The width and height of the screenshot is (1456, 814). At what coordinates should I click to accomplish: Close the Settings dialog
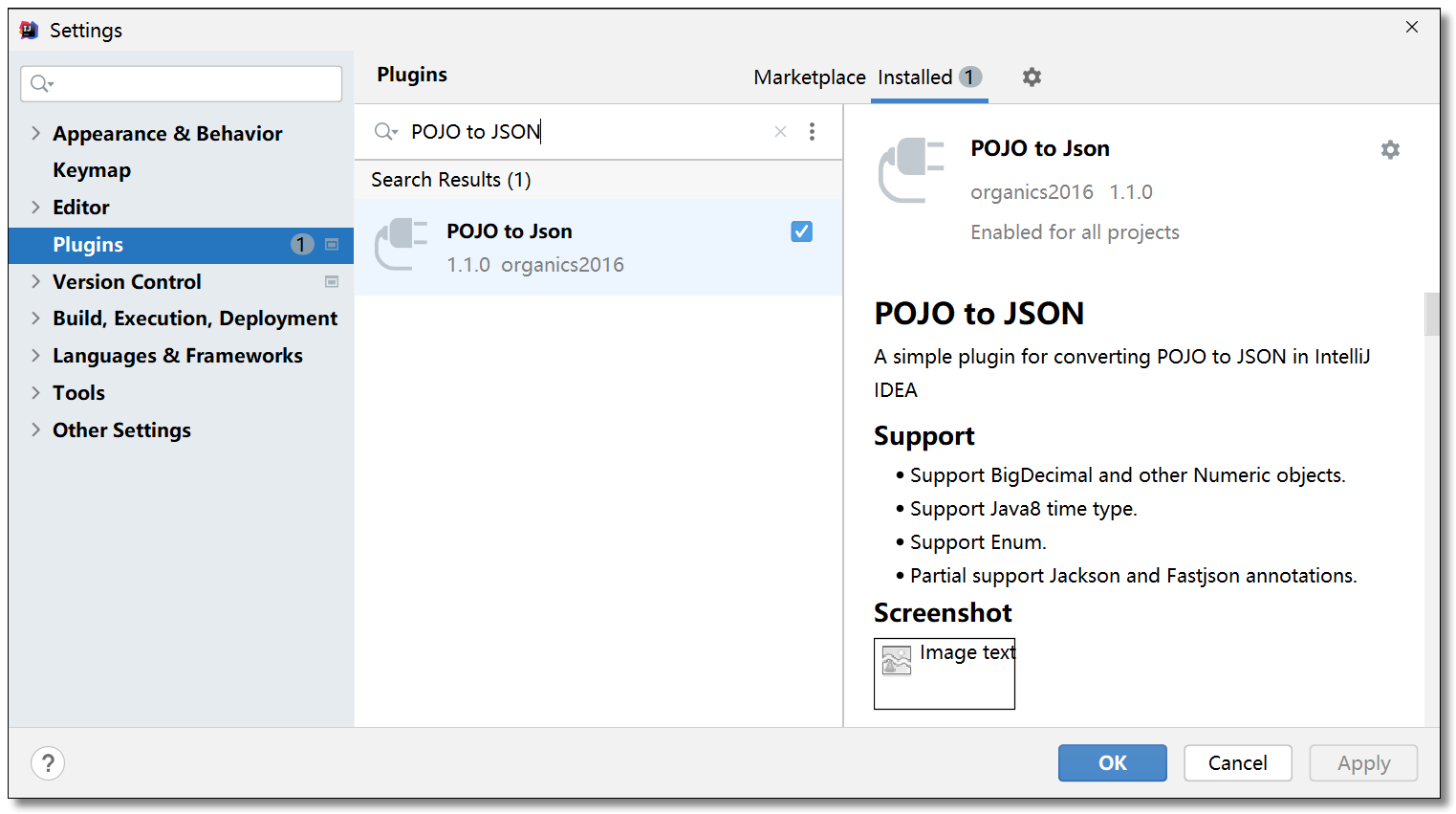(1412, 27)
